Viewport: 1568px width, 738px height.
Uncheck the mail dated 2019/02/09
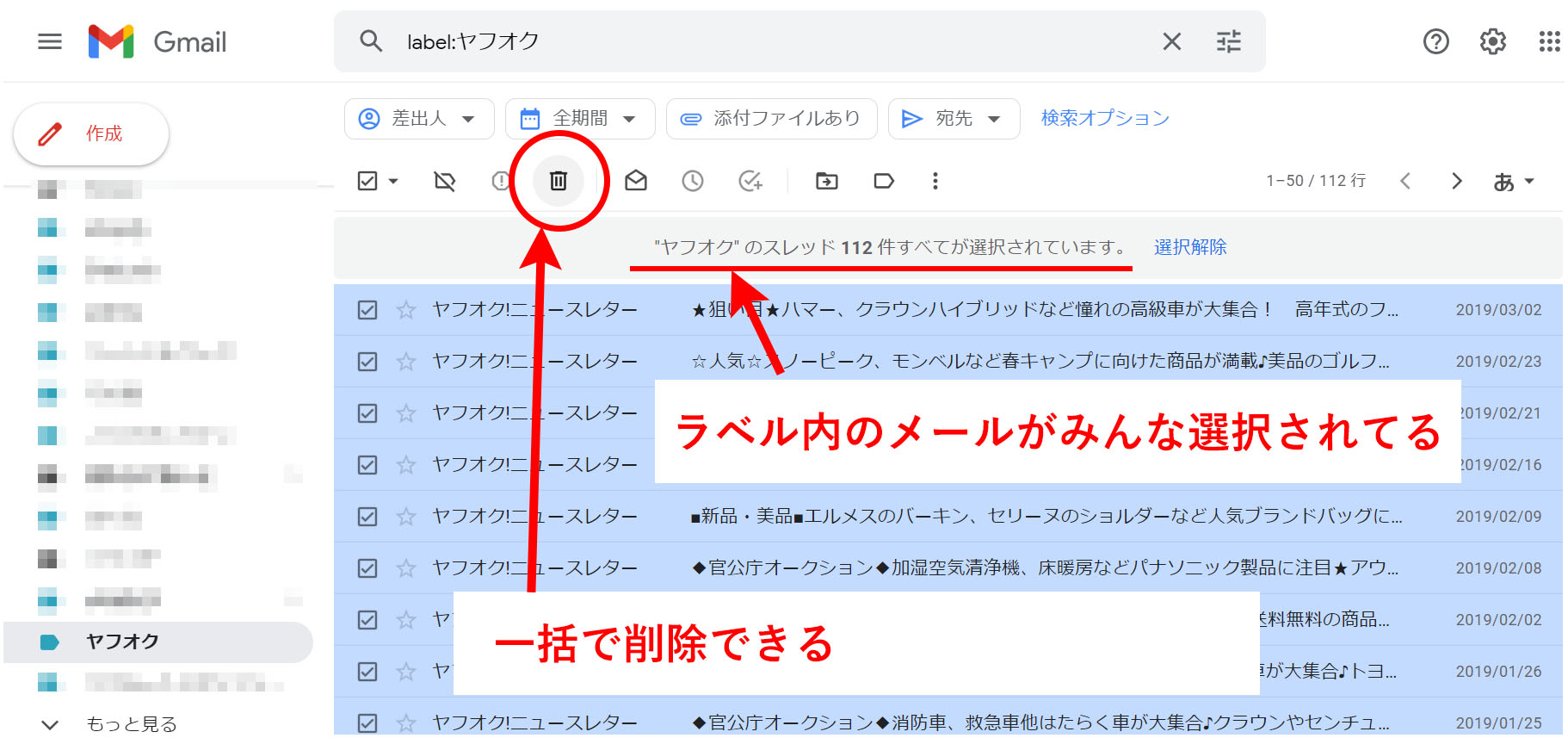pyautogui.click(x=367, y=517)
